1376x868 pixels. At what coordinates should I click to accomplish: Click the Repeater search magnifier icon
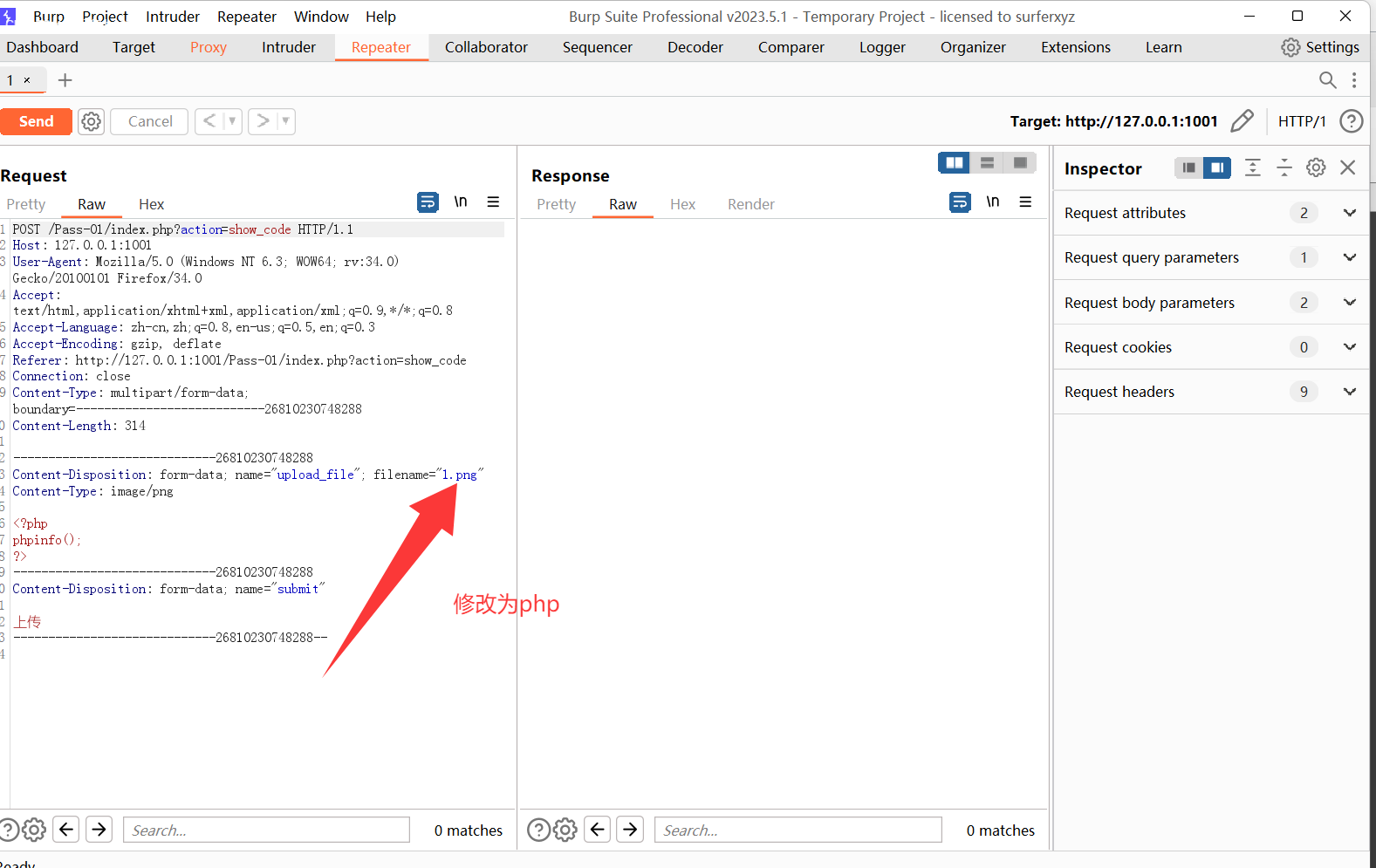click(x=1328, y=80)
